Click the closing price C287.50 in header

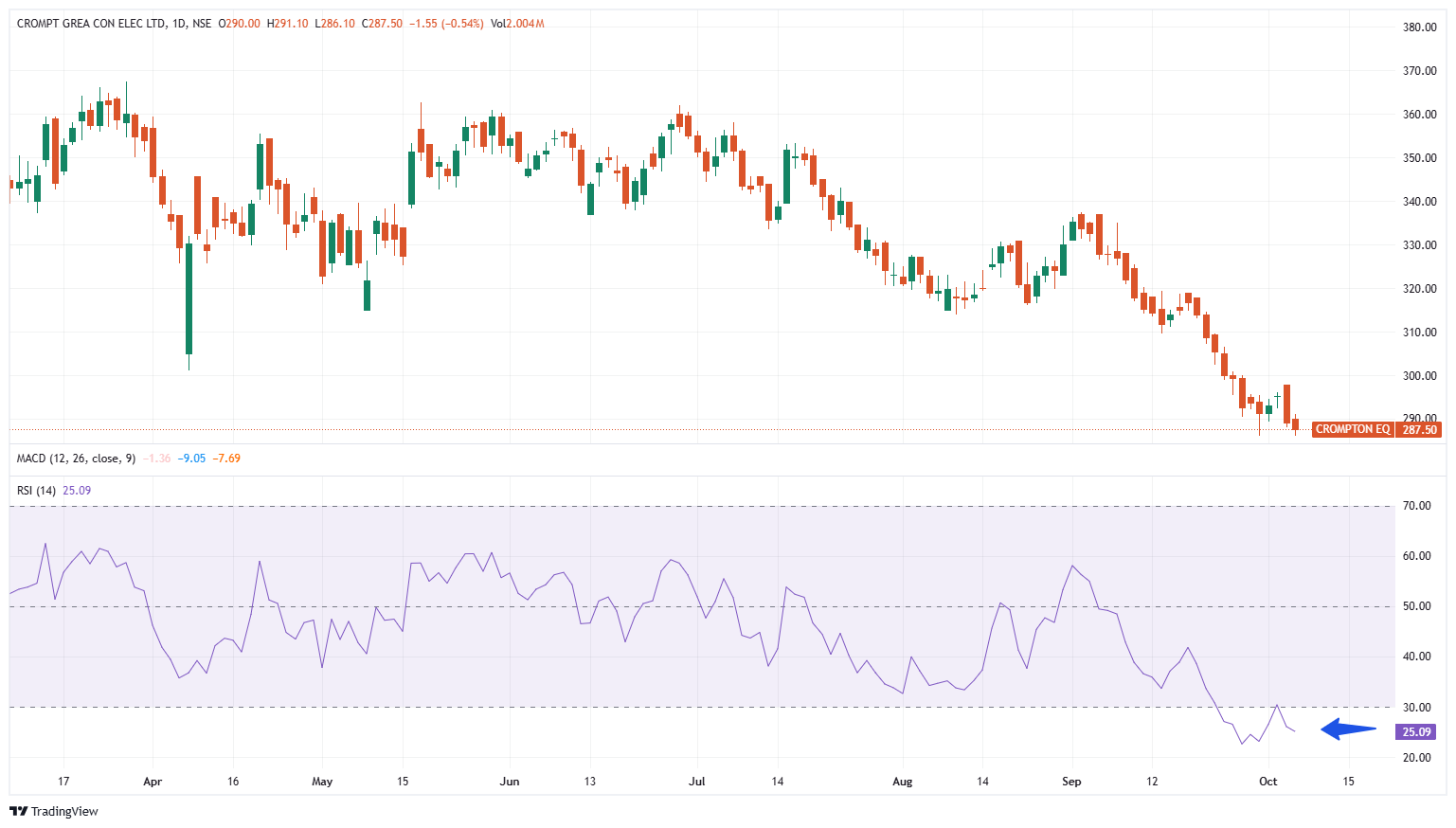[382, 24]
